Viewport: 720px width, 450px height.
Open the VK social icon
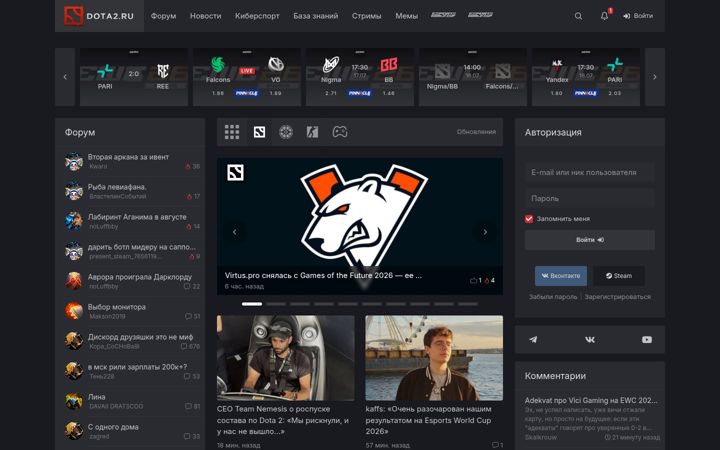pyautogui.click(x=590, y=340)
